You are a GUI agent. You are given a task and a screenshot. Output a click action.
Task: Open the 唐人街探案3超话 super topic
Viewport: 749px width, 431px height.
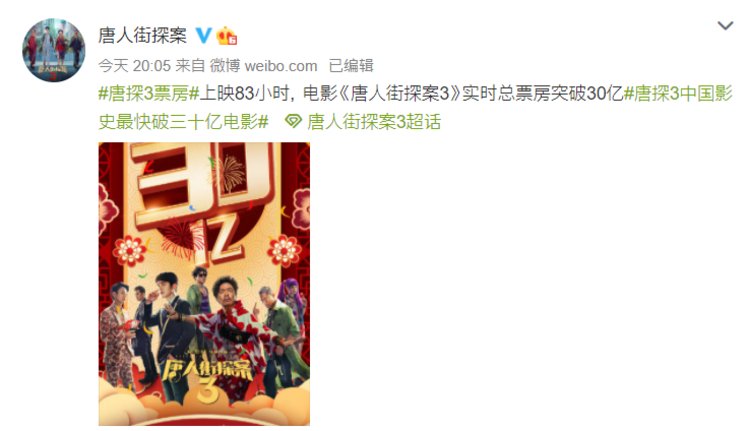pyautogui.click(x=374, y=122)
